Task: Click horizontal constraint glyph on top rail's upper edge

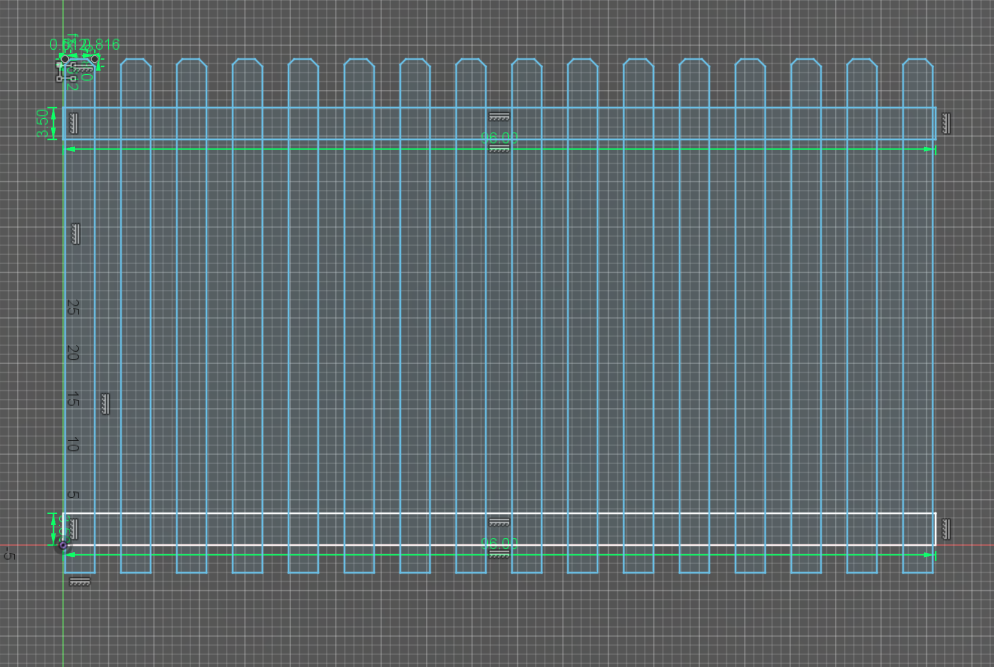Action: click(x=499, y=117)
